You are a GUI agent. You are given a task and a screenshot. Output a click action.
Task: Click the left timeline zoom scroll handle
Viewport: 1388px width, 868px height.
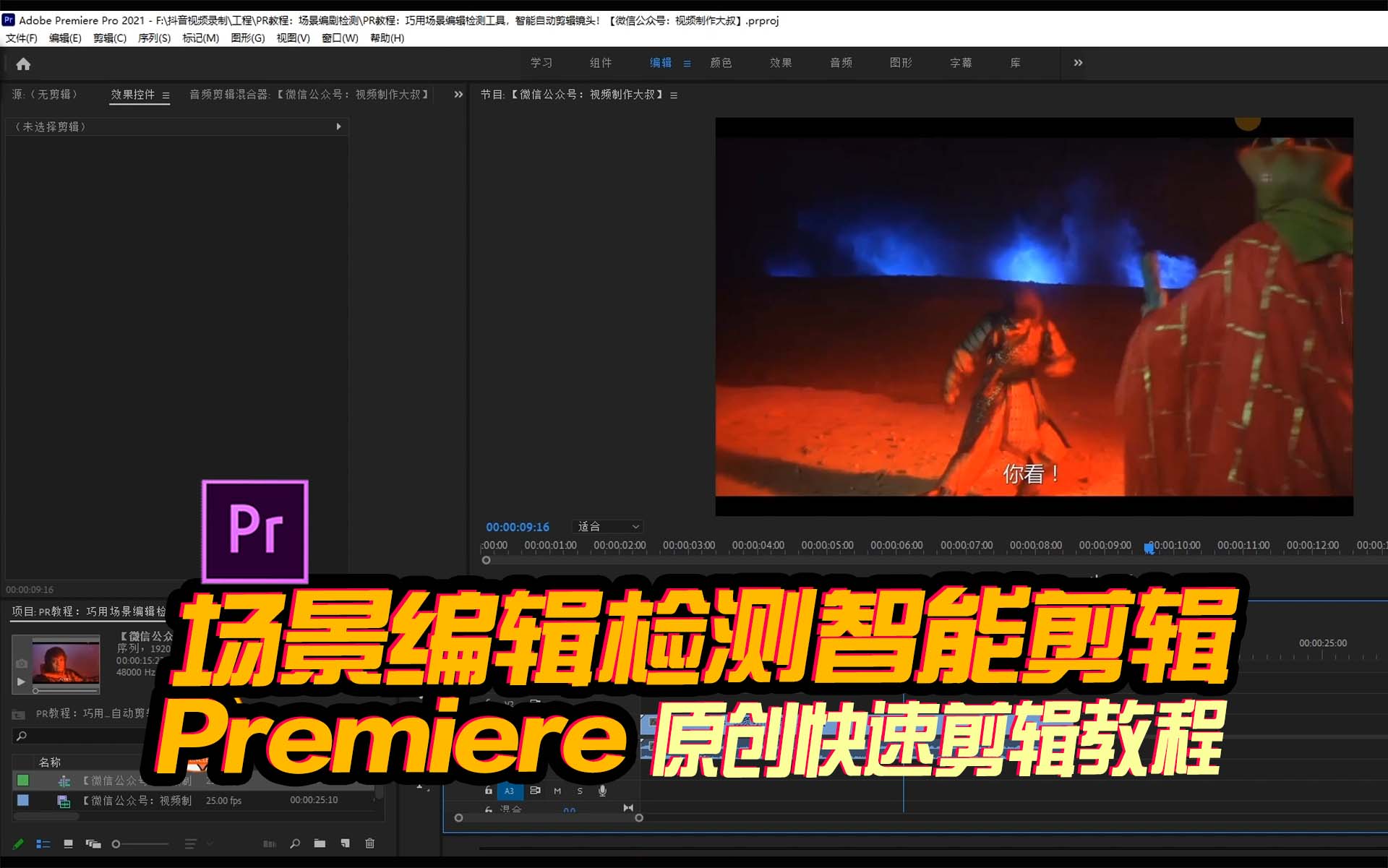(x=458, y=818)
